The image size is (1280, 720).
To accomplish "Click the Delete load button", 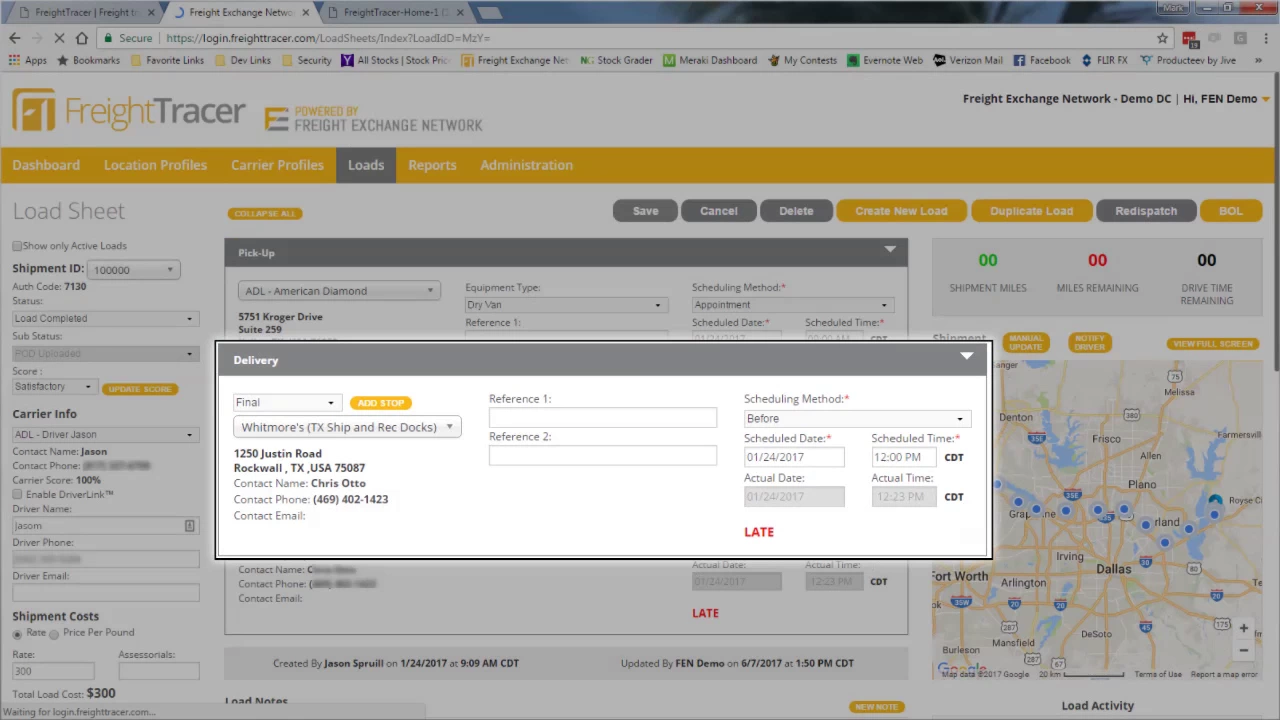I will point(796,211).
